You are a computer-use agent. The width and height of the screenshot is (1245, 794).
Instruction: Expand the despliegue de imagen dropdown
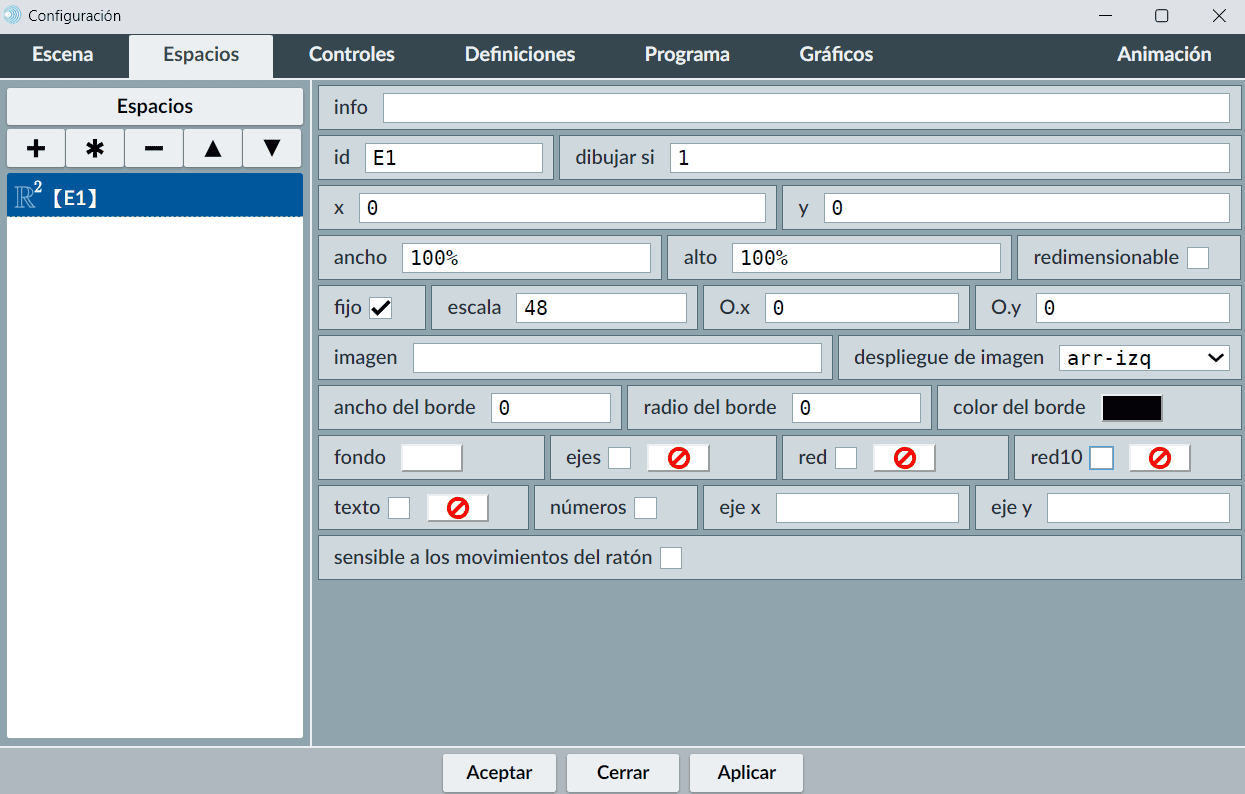point(1144,358)
